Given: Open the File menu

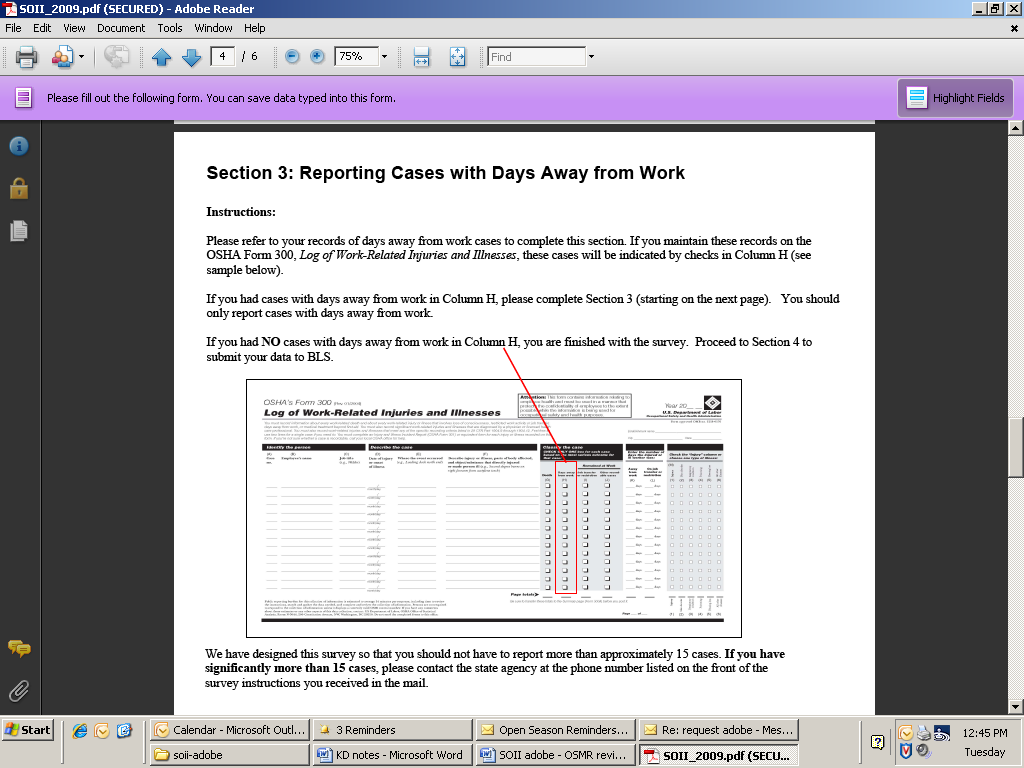Looking at the screenshot, I should click(13, 28).
